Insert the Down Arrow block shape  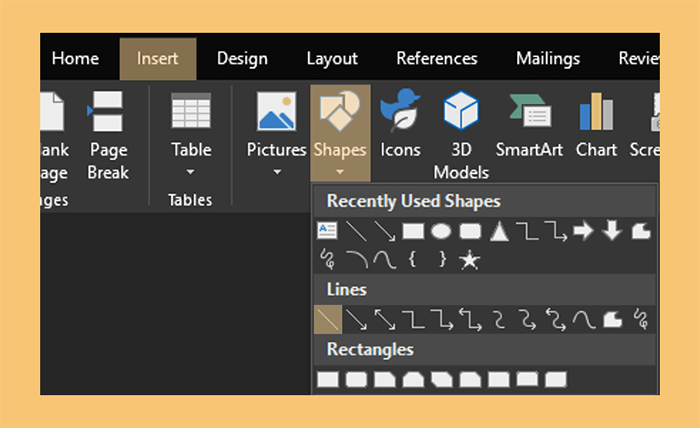(x=612, y=231)
